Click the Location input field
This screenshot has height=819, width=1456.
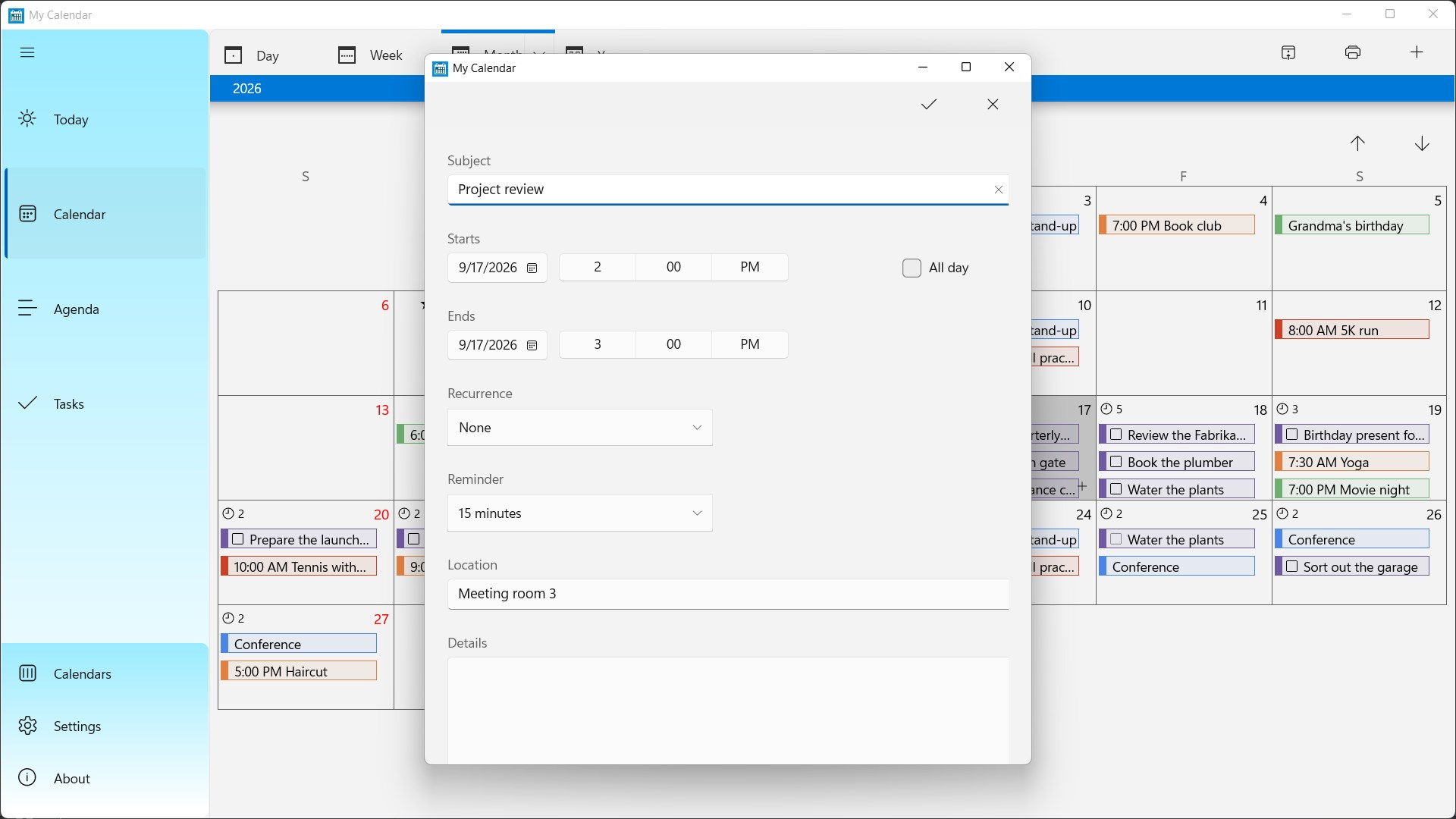(728, 594)
